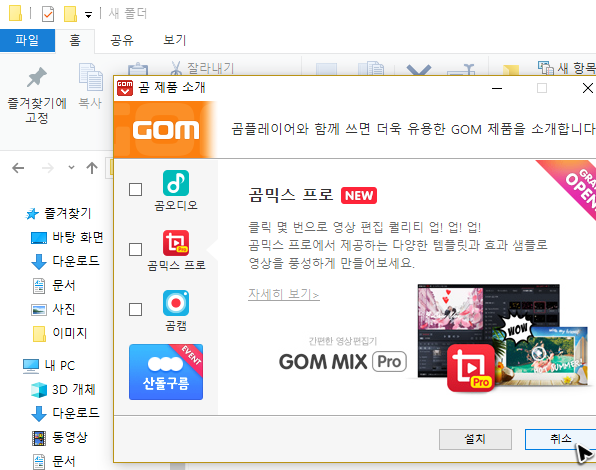Open the 자세히 보기 link
Image resolution: width=596 pixels, height=470 pixels.
284,294
